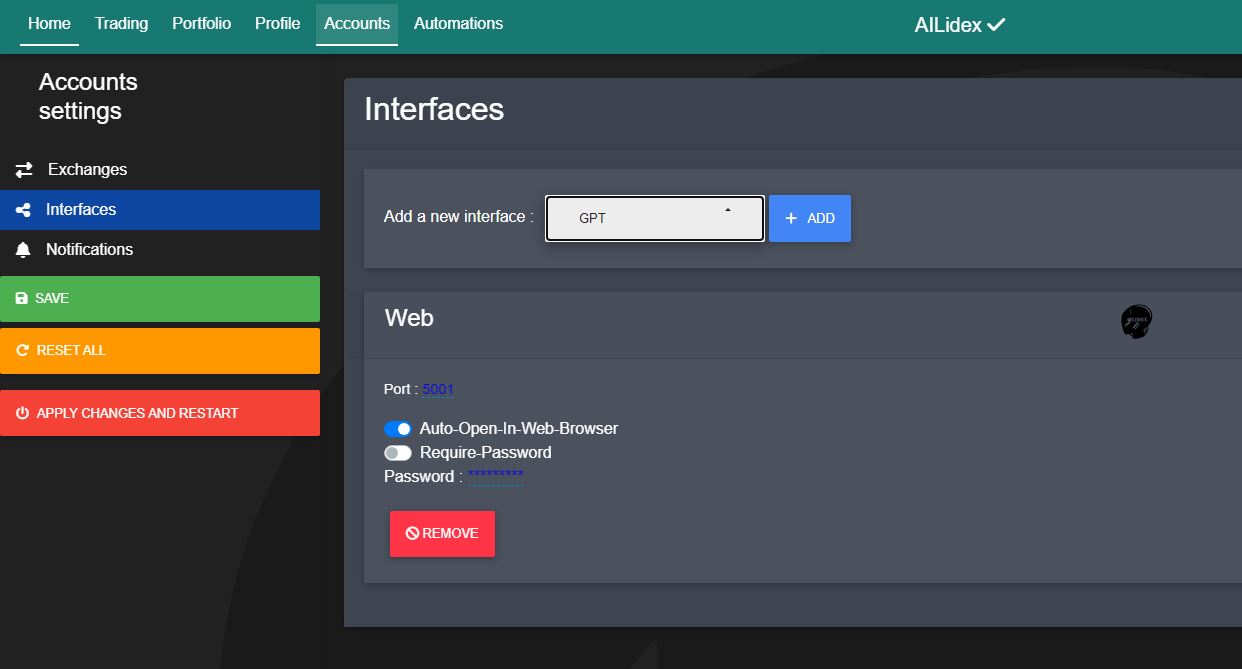Image resolution: width=1242 pixels, height=669 pixels.
Task: Open the Portfolio page
Action: (201, 24)
